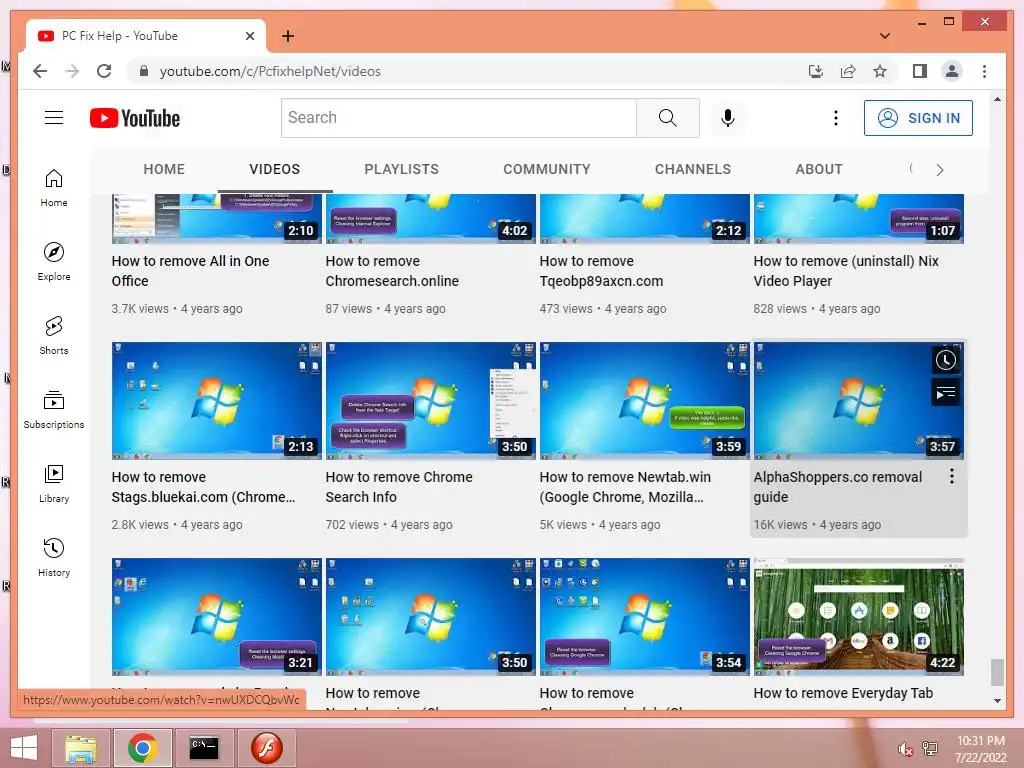Image resolution: width=1024 pixels, height=768 pixels.
Task: Open Library in the sidebar
Action: pos(54,483)
